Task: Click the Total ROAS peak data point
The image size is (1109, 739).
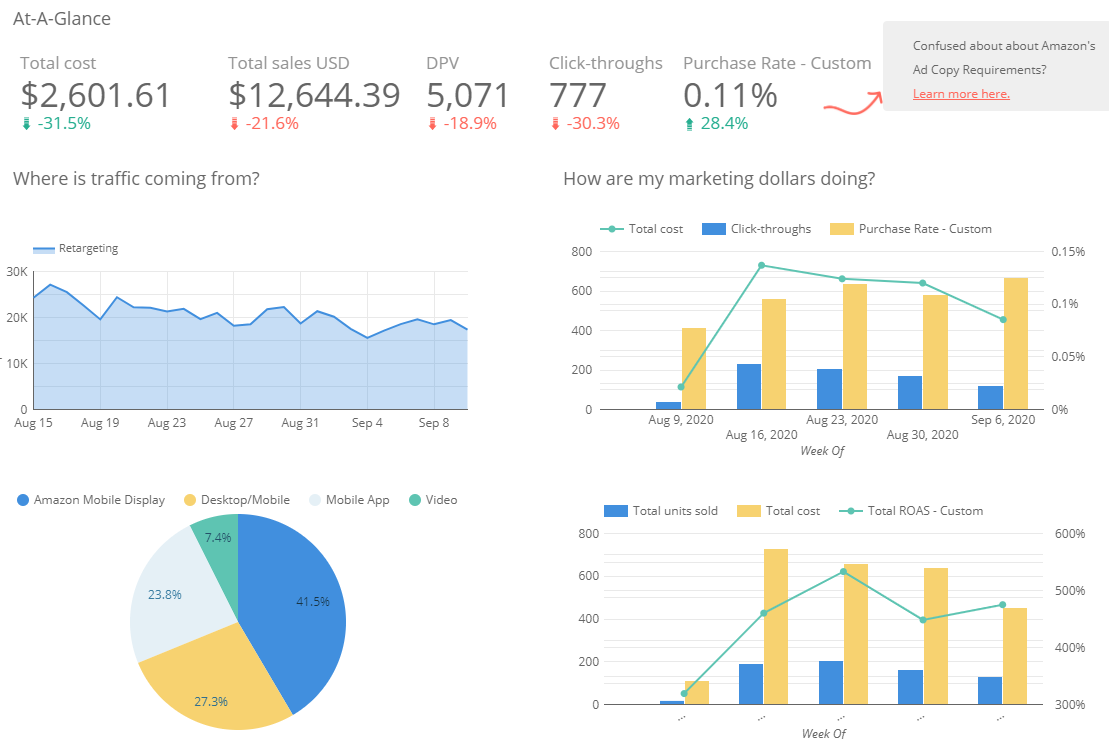Action: tap(843, 571)
